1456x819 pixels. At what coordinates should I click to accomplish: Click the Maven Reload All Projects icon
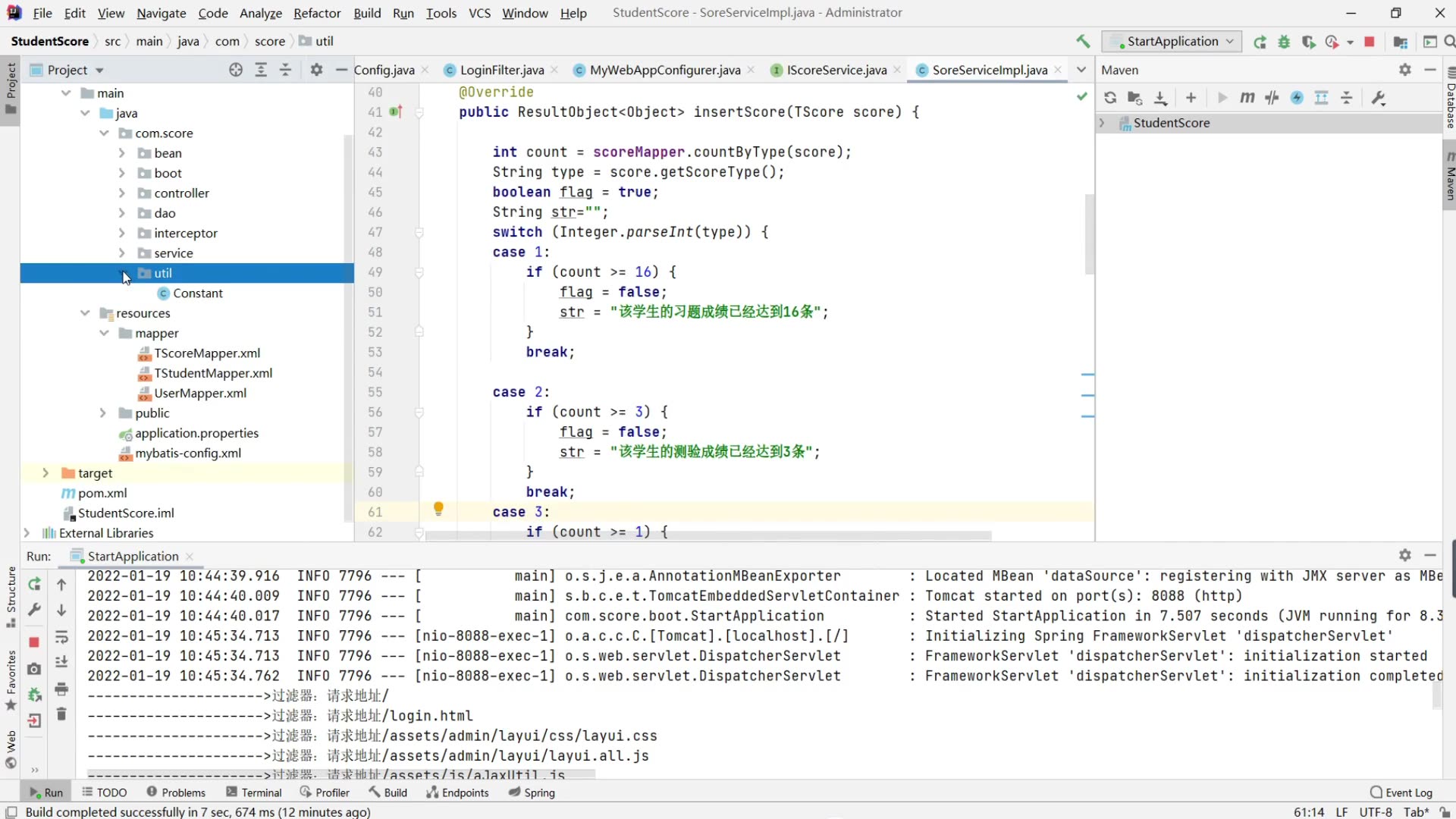point(1110,98)
